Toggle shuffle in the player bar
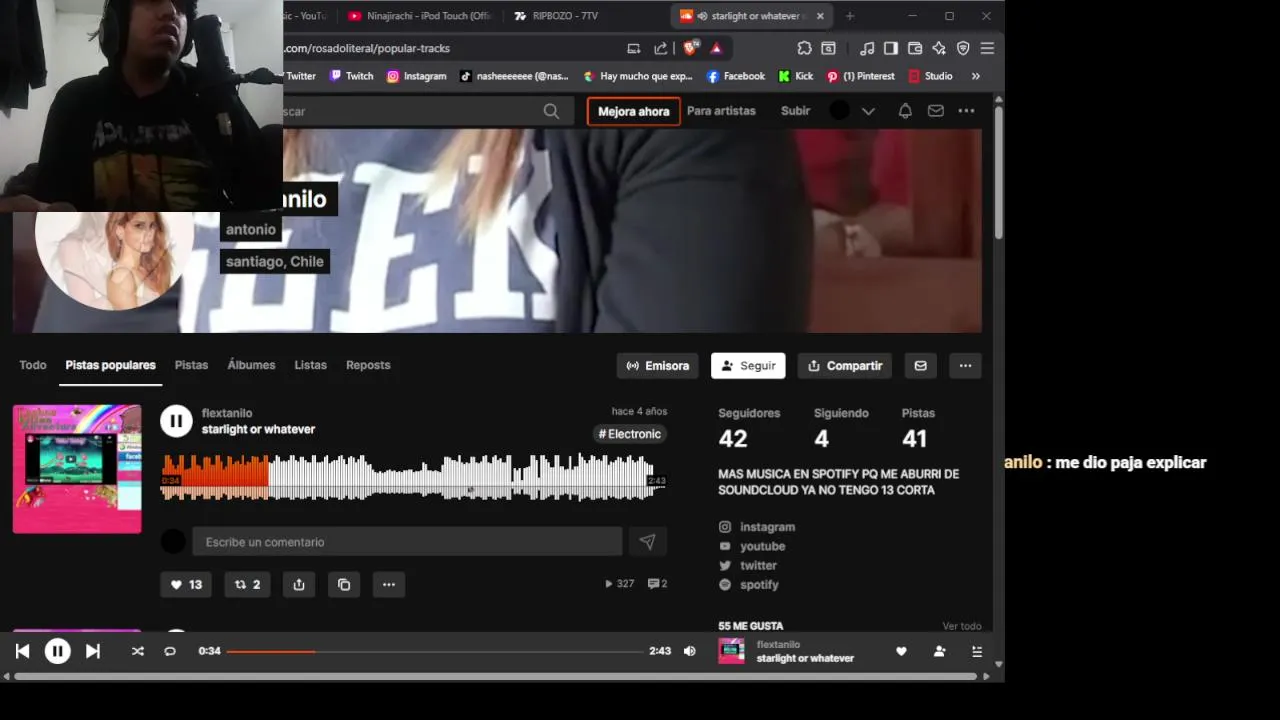Screen dimensions: 1280x720 point(138,651)
